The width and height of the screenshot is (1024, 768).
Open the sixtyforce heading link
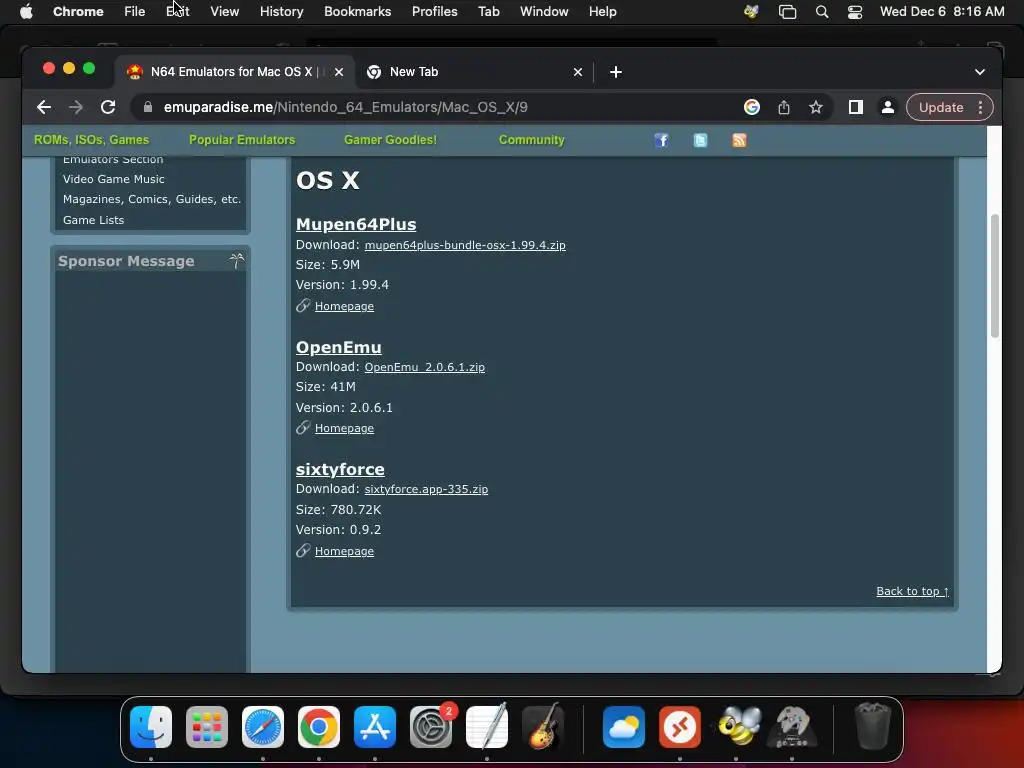pos(340,470)
